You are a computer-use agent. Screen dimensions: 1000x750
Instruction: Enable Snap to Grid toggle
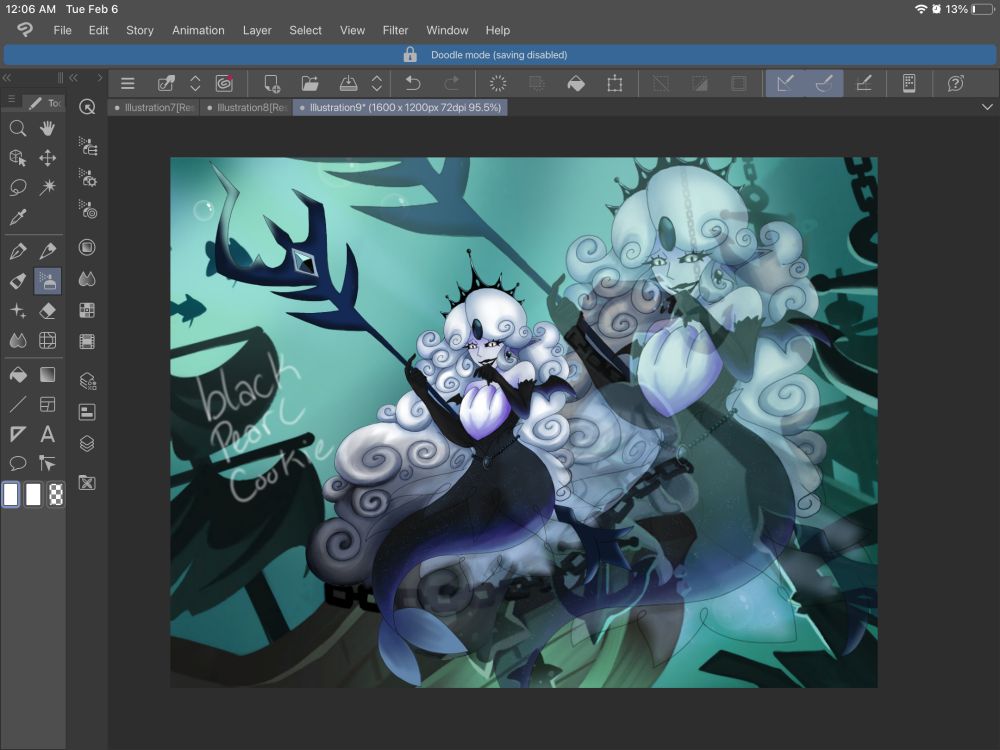pos(863,84)
